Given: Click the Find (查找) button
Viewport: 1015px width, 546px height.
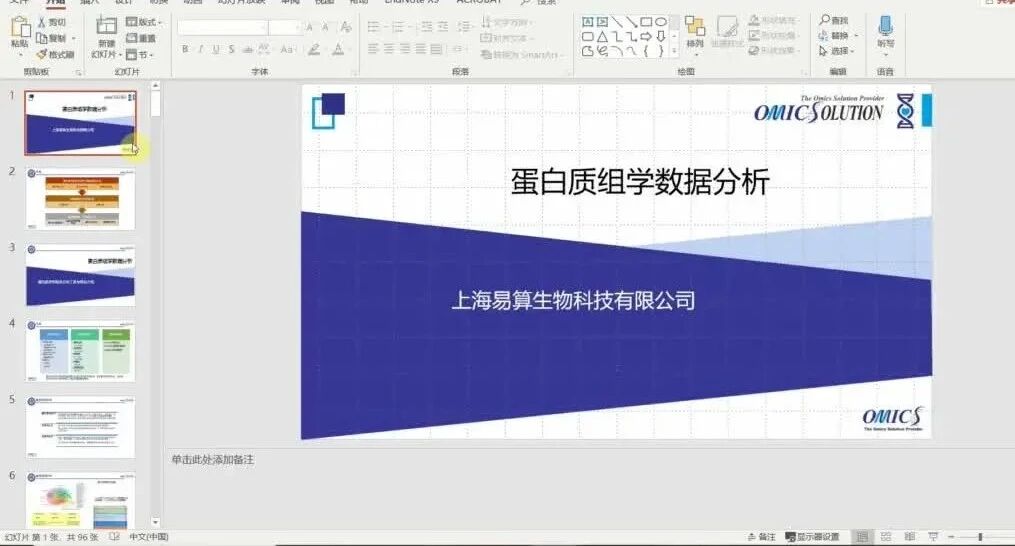Looking at the screenshot, I should click(834, 21).
